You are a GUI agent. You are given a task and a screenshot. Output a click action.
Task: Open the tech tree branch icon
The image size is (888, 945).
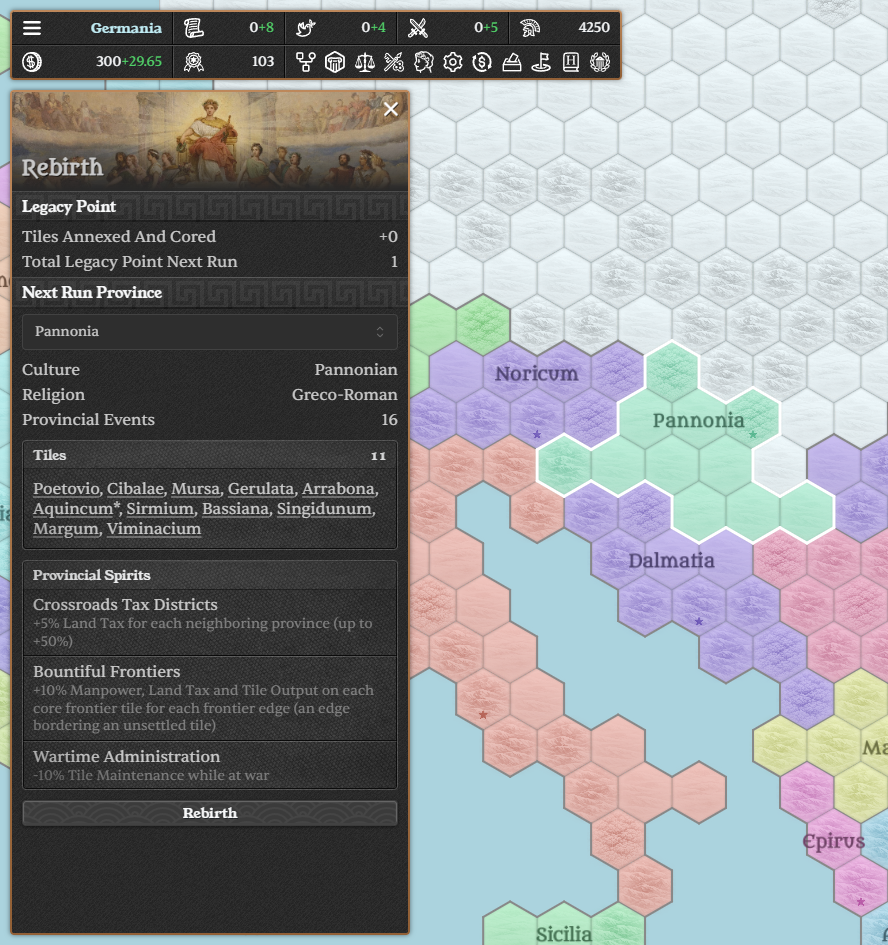(306, 62)
